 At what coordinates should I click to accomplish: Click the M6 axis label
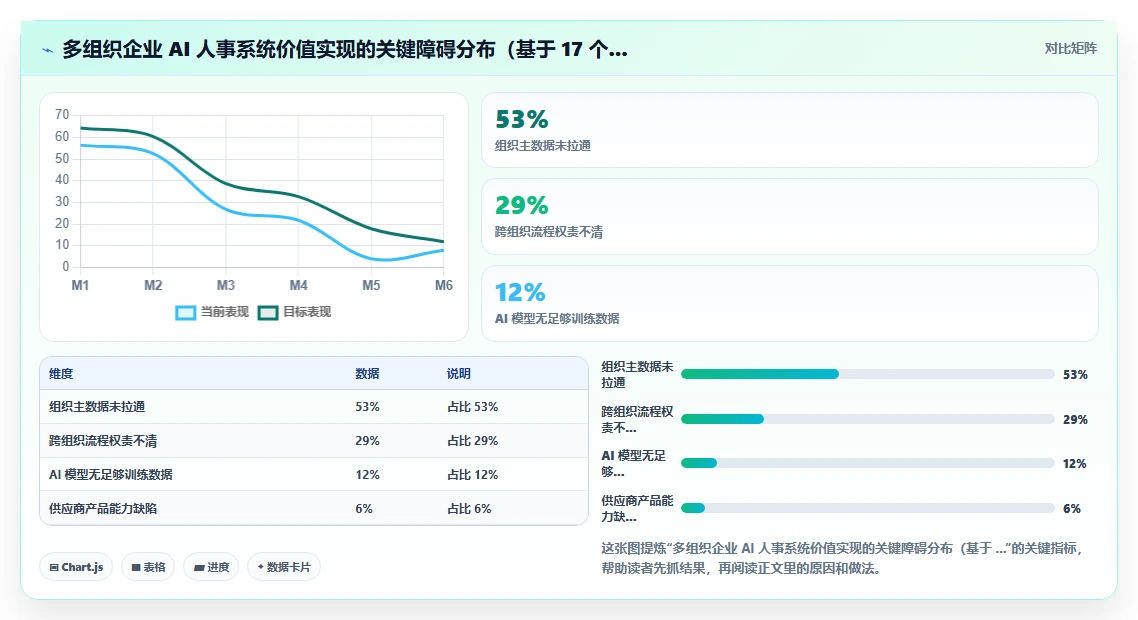point(443,285)
